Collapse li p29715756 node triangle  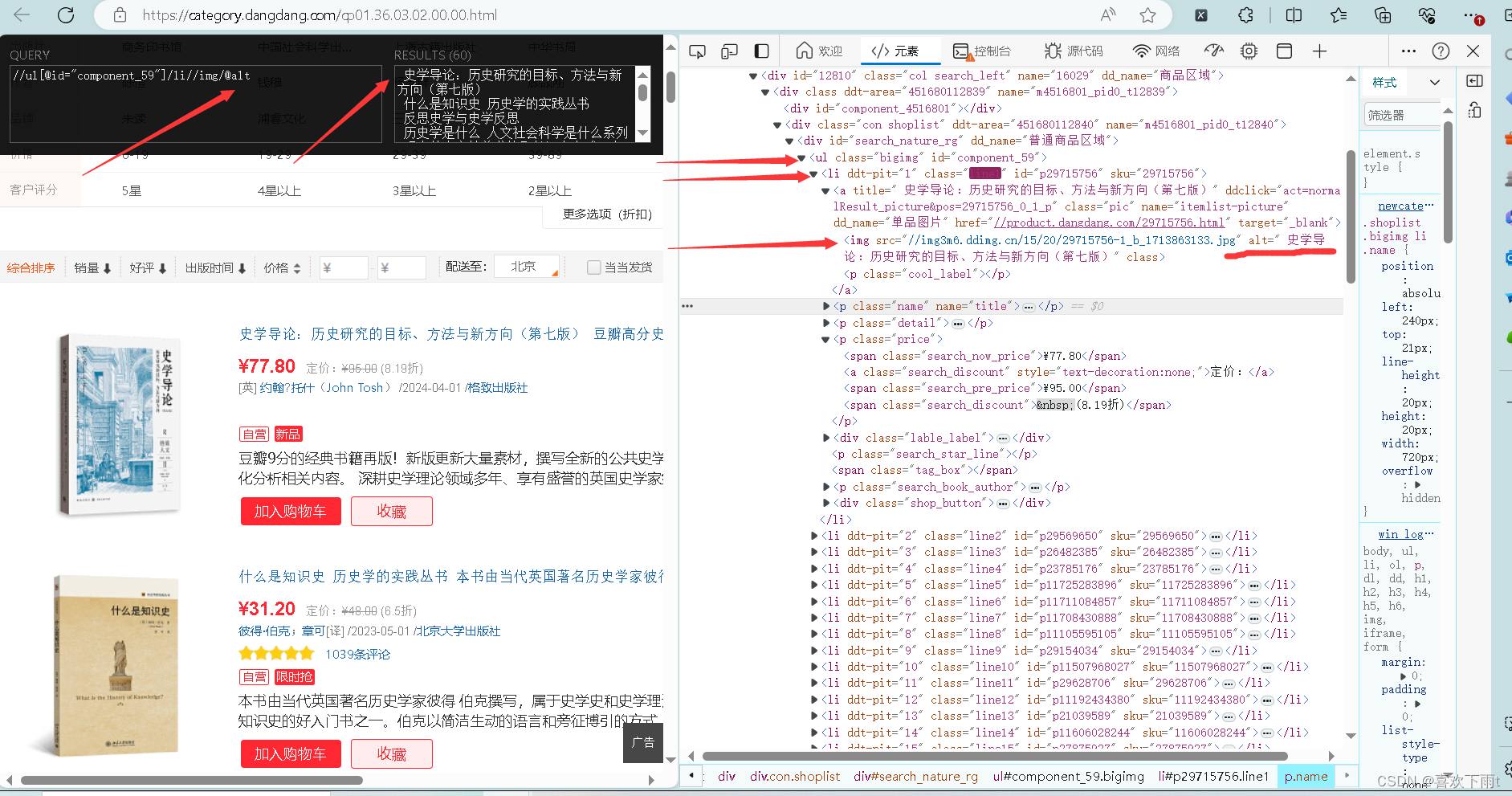(813, 174)
